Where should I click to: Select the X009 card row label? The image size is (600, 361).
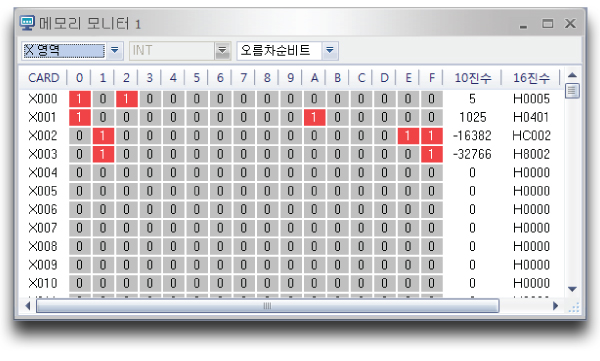(43, 265)
